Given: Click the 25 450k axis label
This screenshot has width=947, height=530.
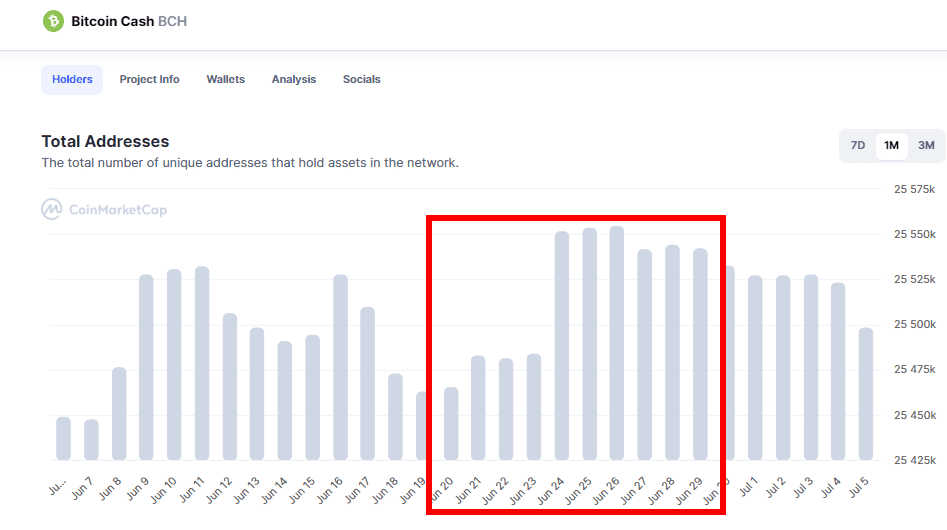Looking at the screenshot, I should [914, 415].
